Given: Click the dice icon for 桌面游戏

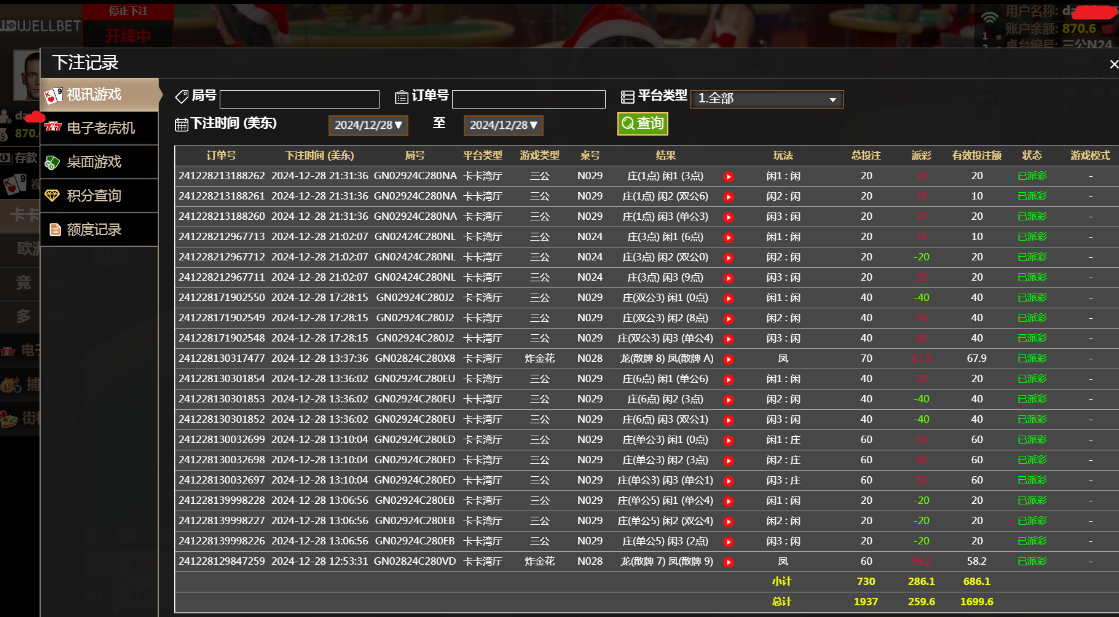Looking at the screenshot, I should (53, 162).
